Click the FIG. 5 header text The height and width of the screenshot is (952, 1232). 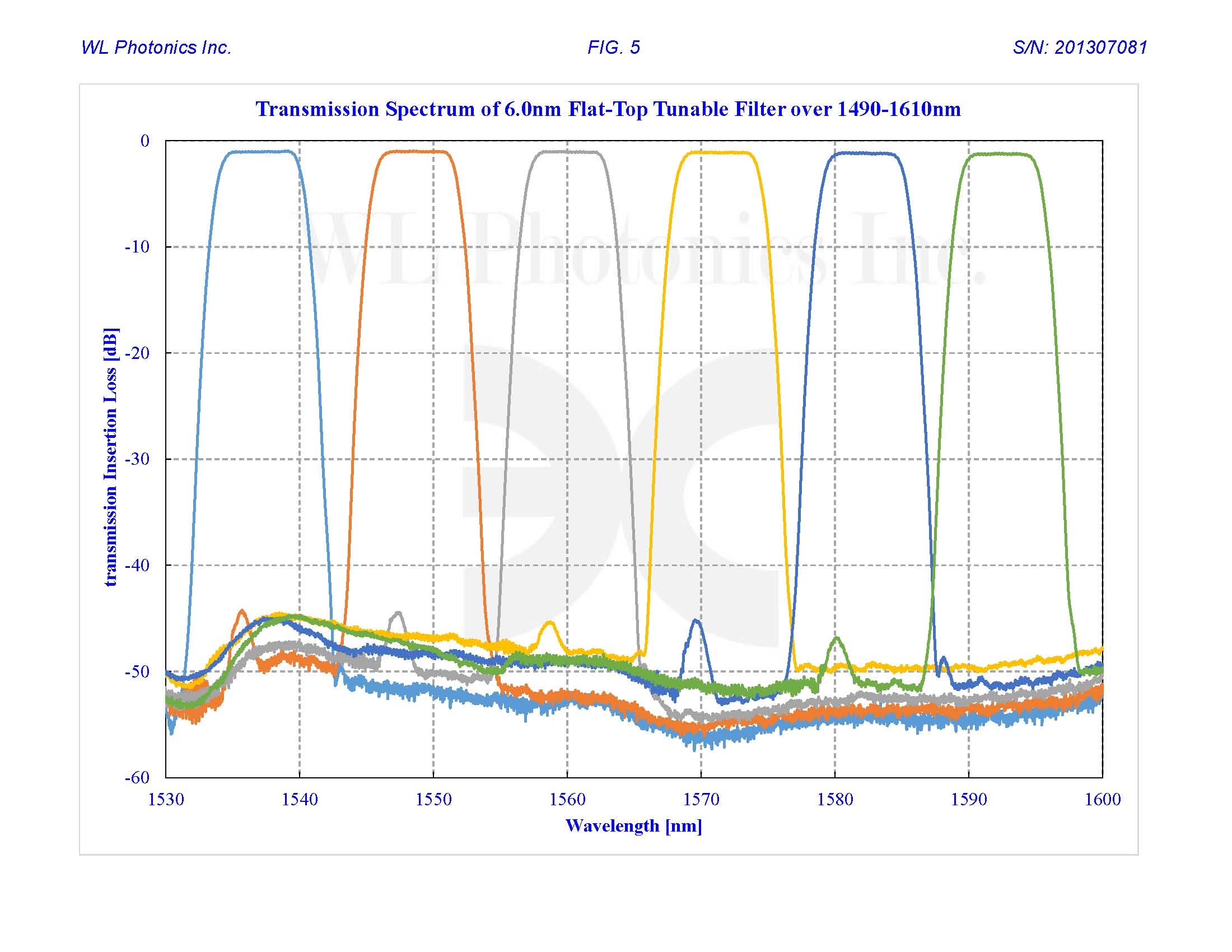point(614,48)
